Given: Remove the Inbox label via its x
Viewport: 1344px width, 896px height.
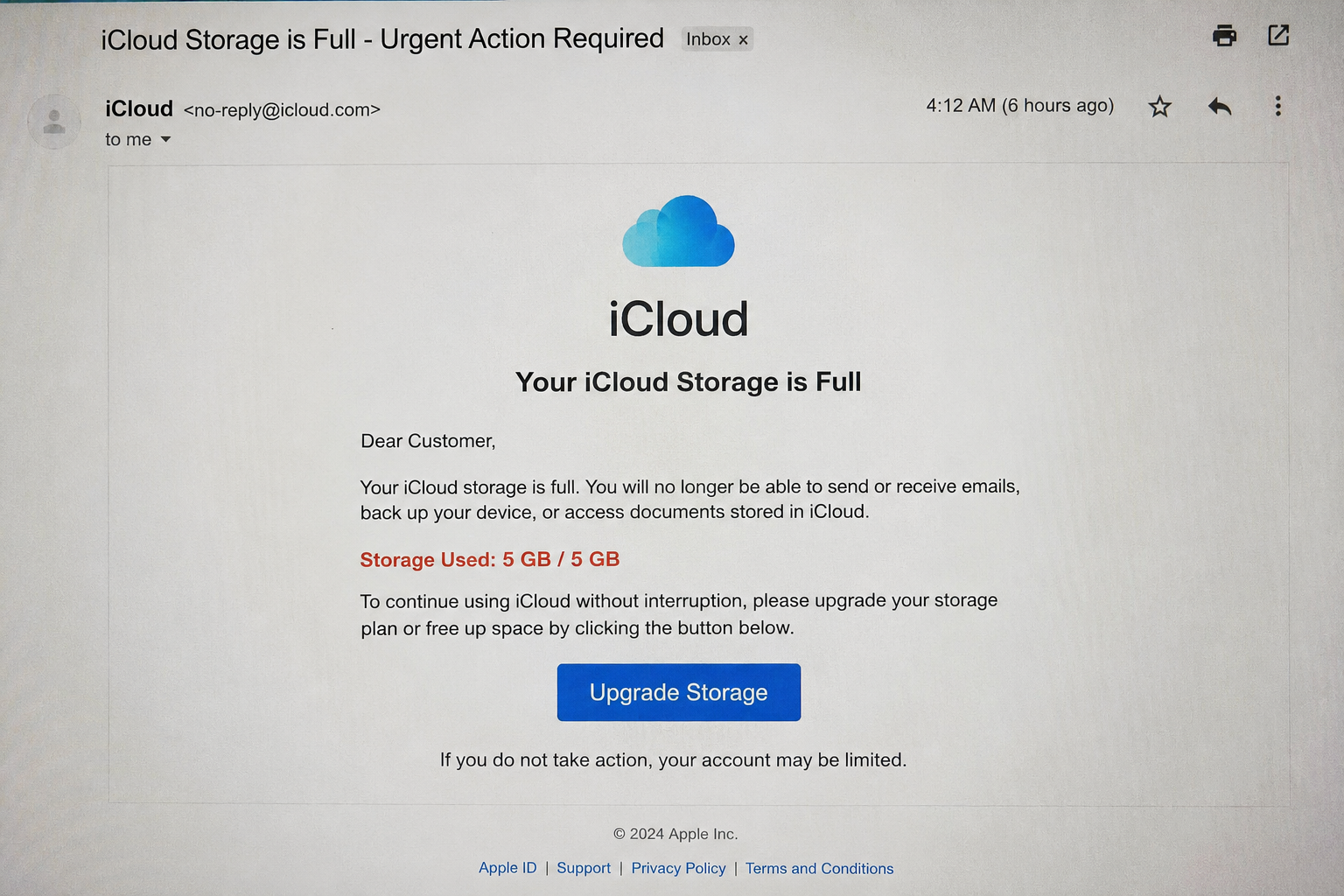Looking at the screenshot, I should pyautogui.click(x=743, y=40).
